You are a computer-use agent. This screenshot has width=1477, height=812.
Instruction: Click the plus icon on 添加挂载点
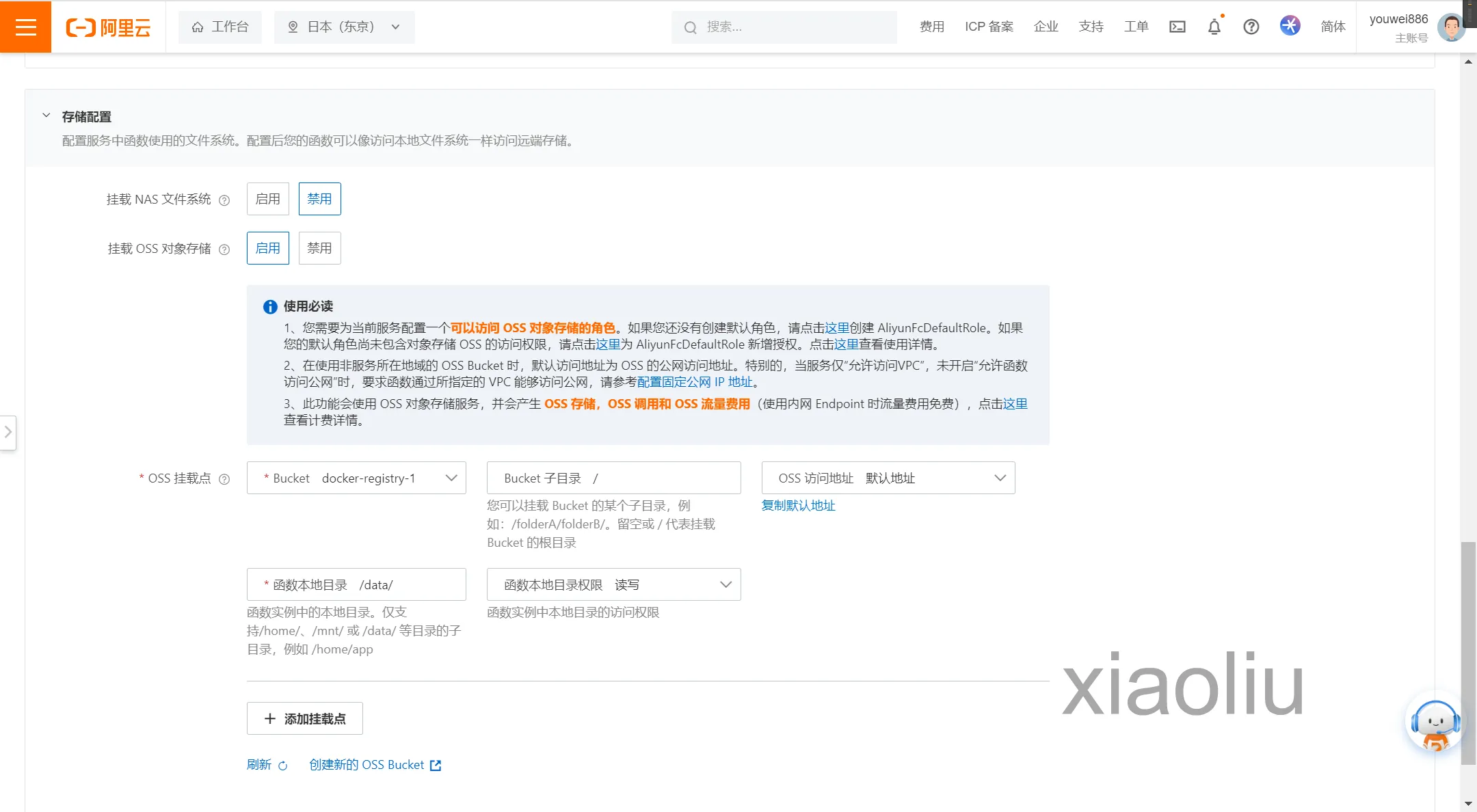point(269,718)
